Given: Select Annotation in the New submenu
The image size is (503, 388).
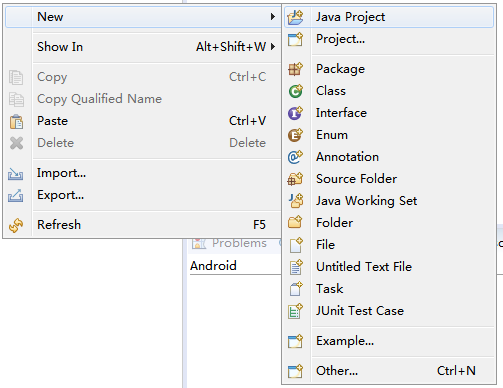Looking at the screenshot, I should 389,157.
